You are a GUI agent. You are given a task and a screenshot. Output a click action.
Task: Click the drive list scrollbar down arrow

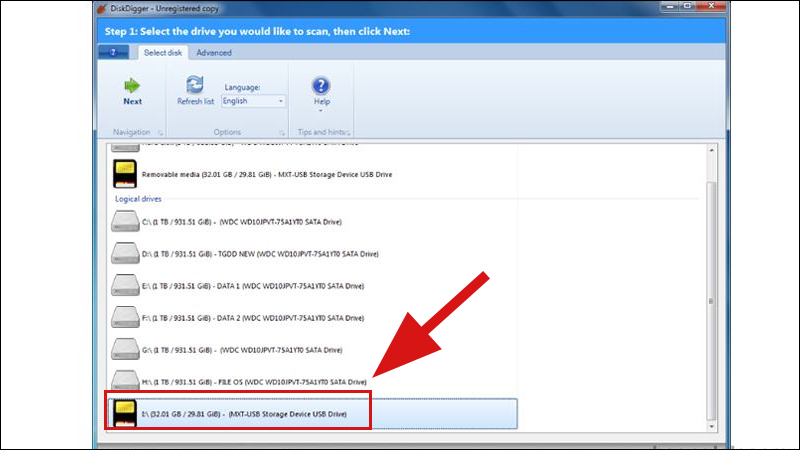pyautogui.click(x=711, y=427)
